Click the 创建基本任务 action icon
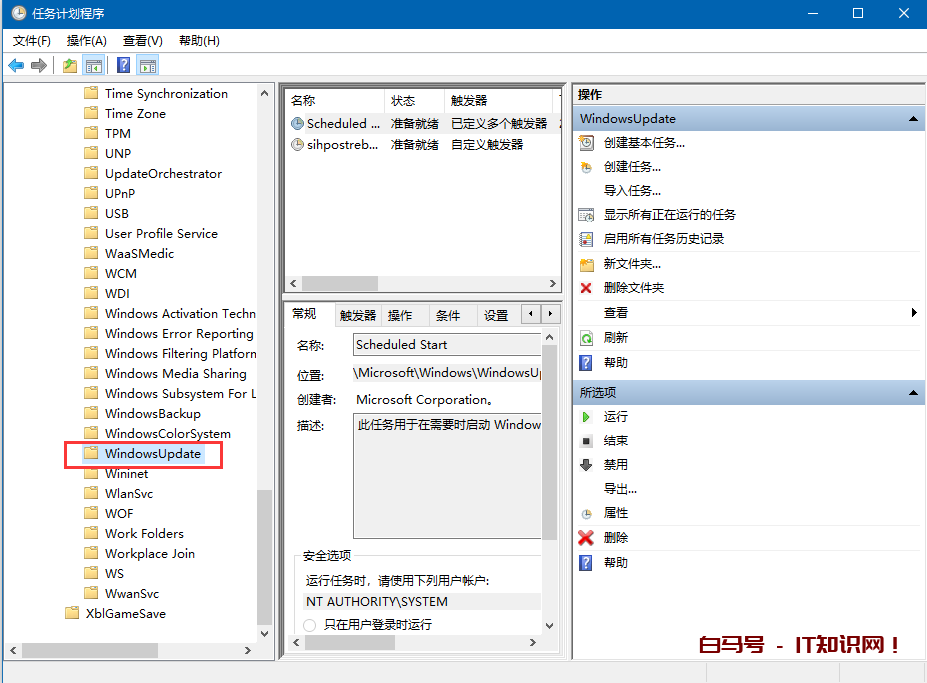The height and width of the screenshot is (683, 927). coord(586,143)
